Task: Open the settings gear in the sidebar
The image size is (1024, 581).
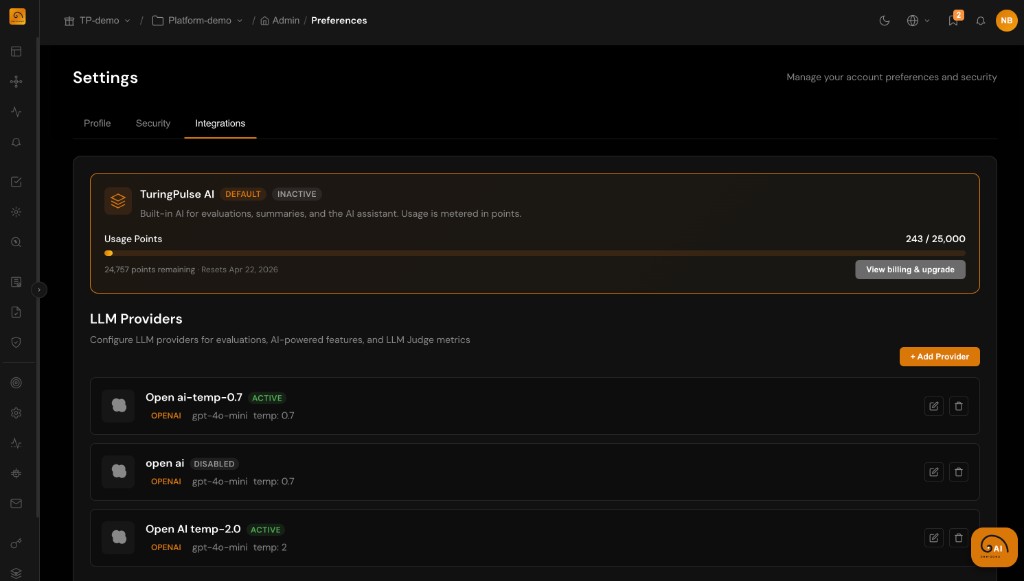Action: tap(16, 412)
